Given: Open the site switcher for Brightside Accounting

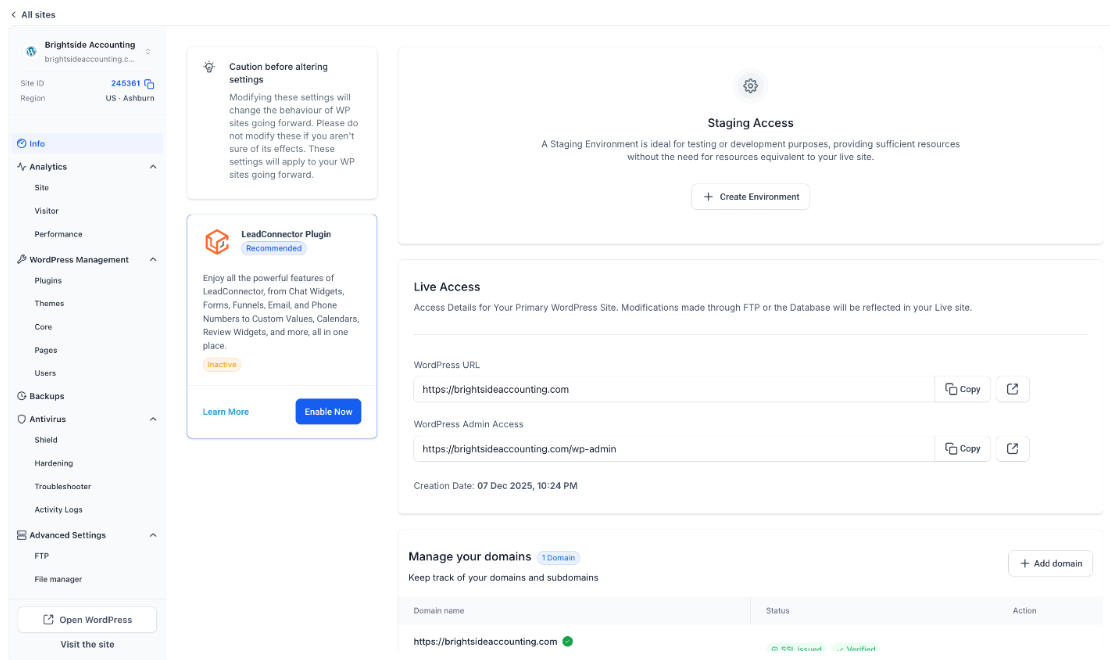Looking at the screenshot, I should (x=148, y=51).
